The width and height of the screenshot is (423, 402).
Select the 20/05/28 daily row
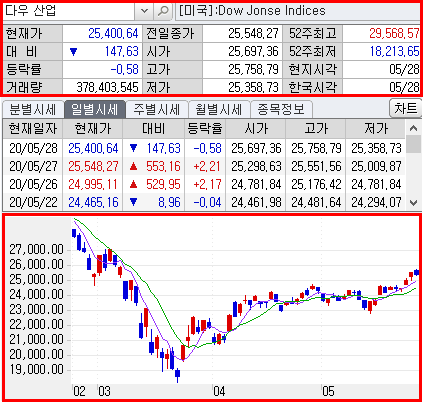click(x=204, y=148)
